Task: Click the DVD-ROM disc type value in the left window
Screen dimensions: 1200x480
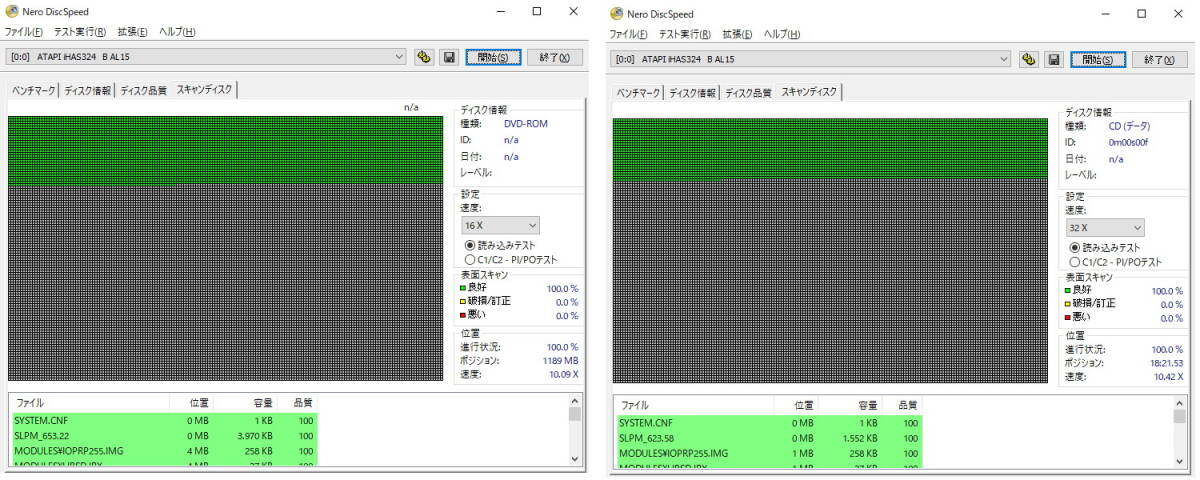Action: coord(526,124)
